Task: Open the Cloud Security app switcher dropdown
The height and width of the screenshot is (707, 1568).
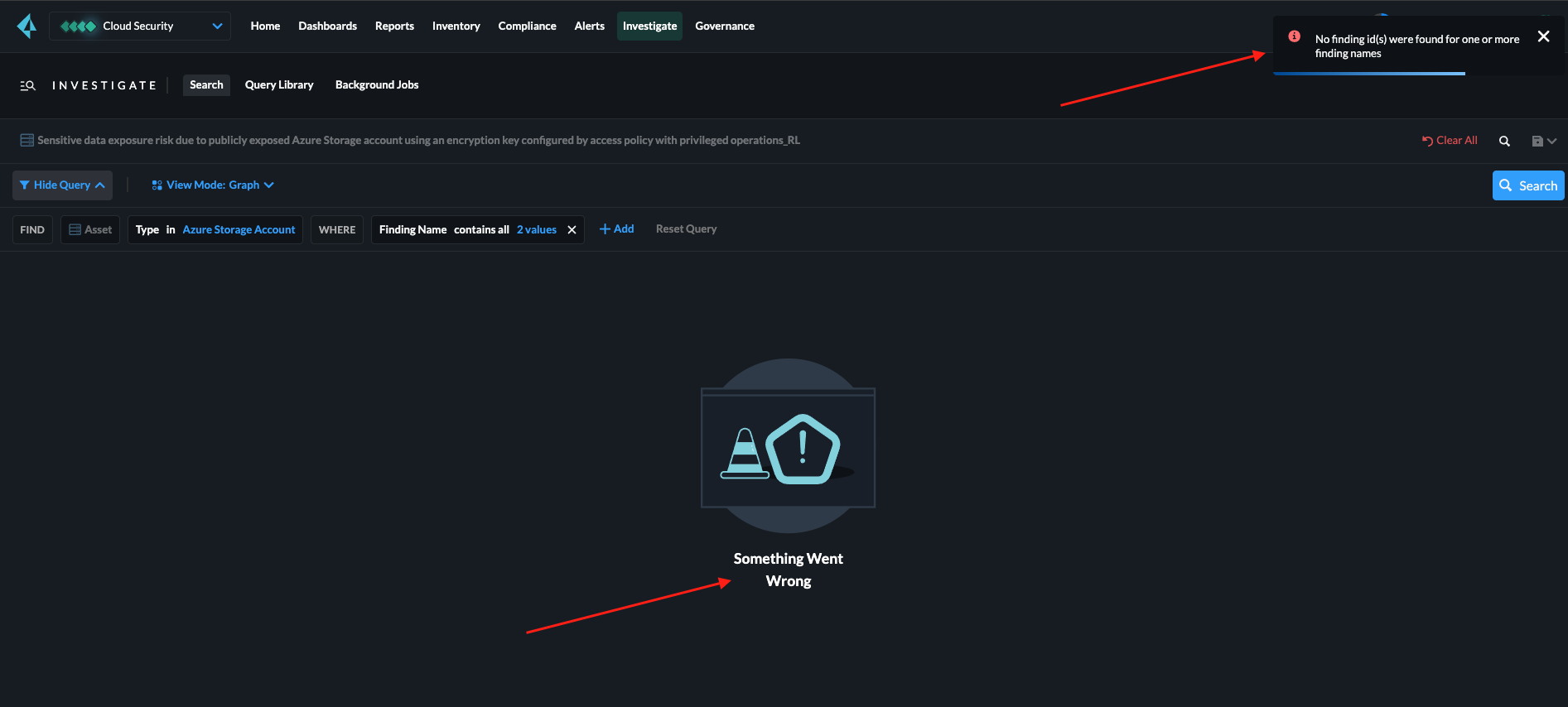Action: [140, 26]
